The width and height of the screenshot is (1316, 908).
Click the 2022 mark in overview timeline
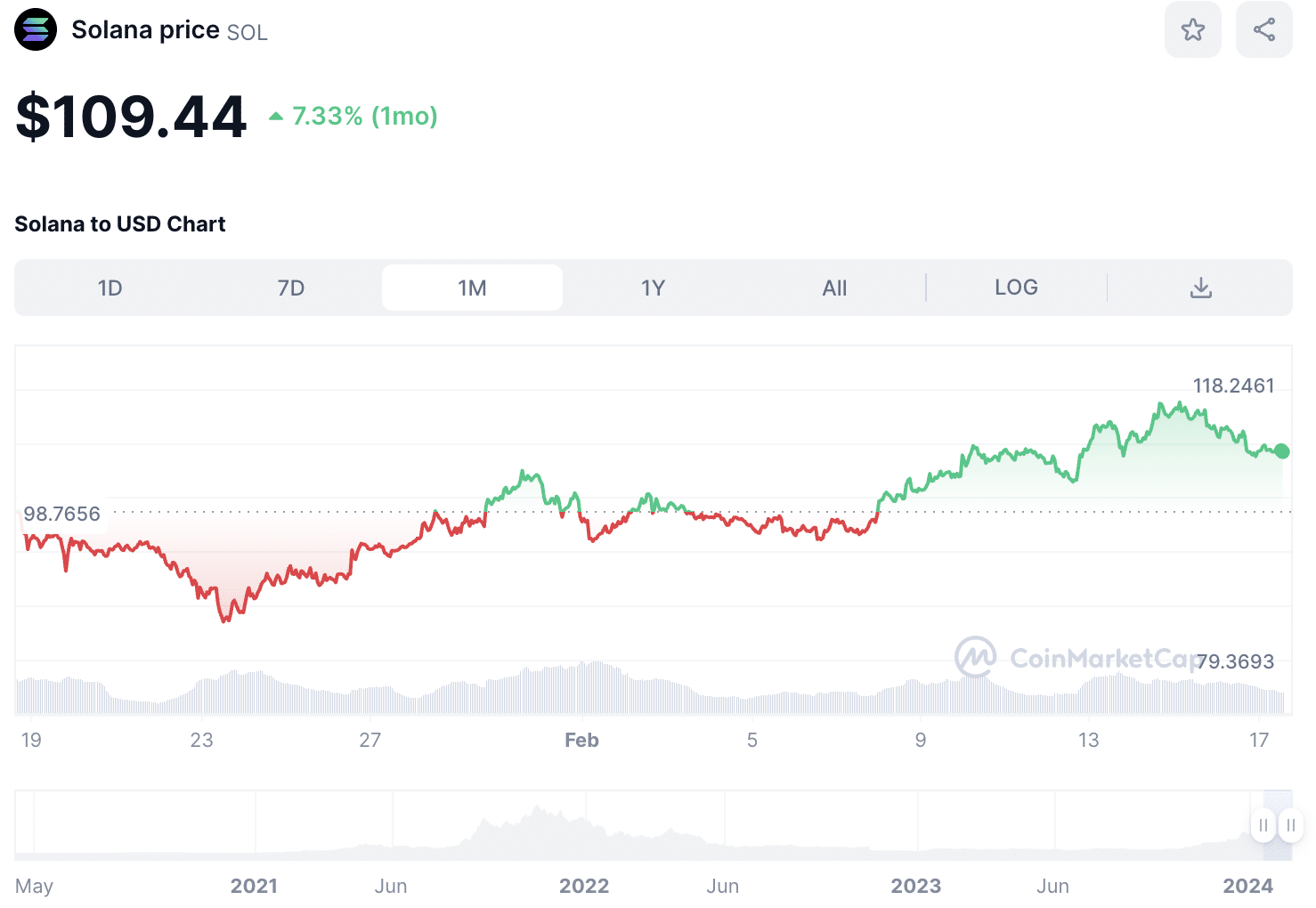pyautogui.click(x=584, y=886)
